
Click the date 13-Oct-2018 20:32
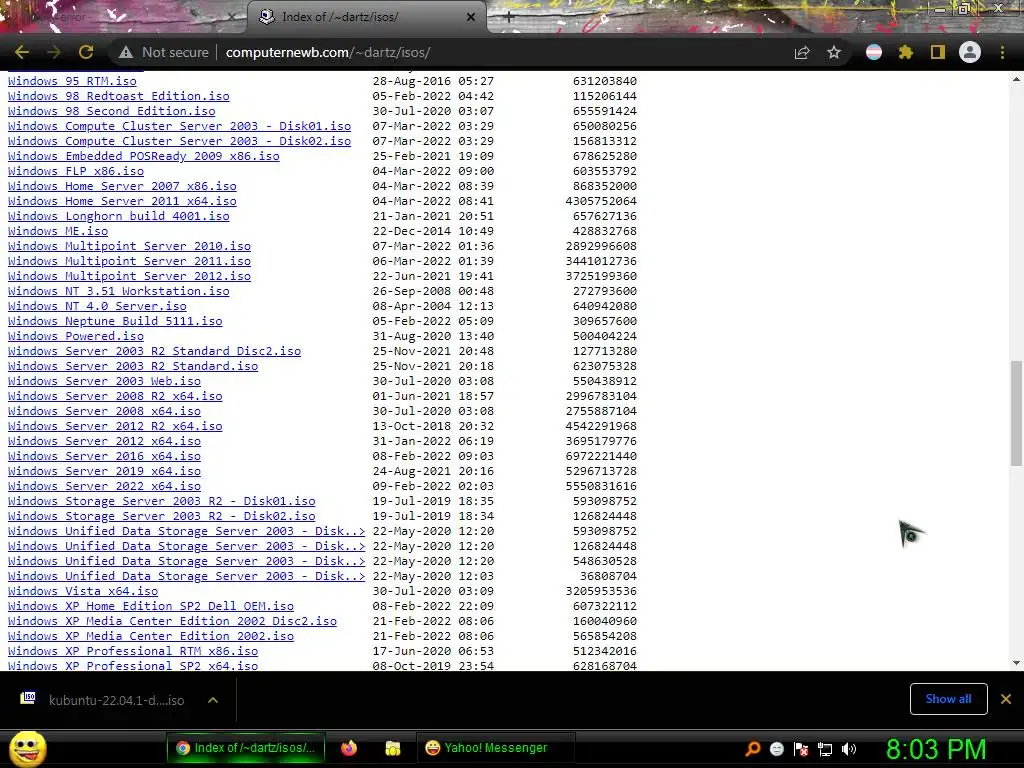[x=433, y=426]
